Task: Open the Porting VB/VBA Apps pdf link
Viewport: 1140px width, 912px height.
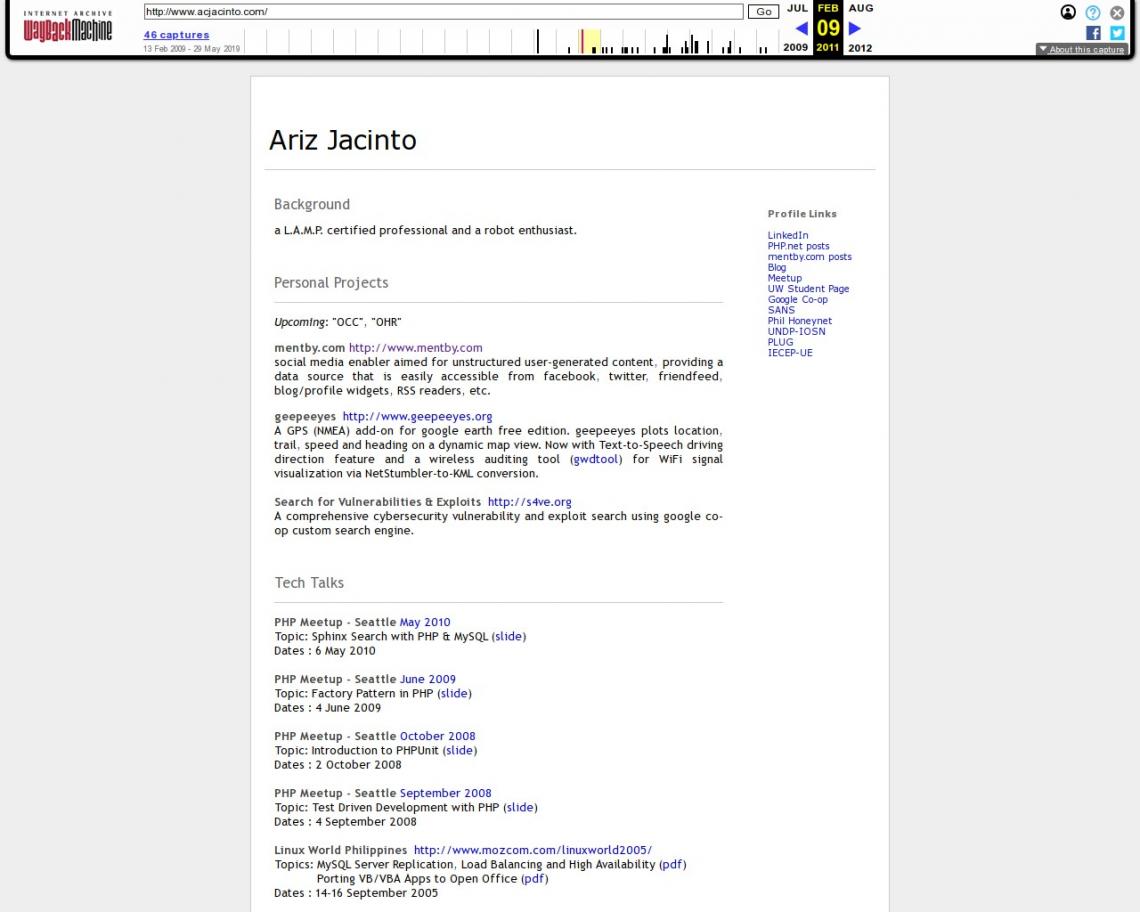Action: click(535, 879)
